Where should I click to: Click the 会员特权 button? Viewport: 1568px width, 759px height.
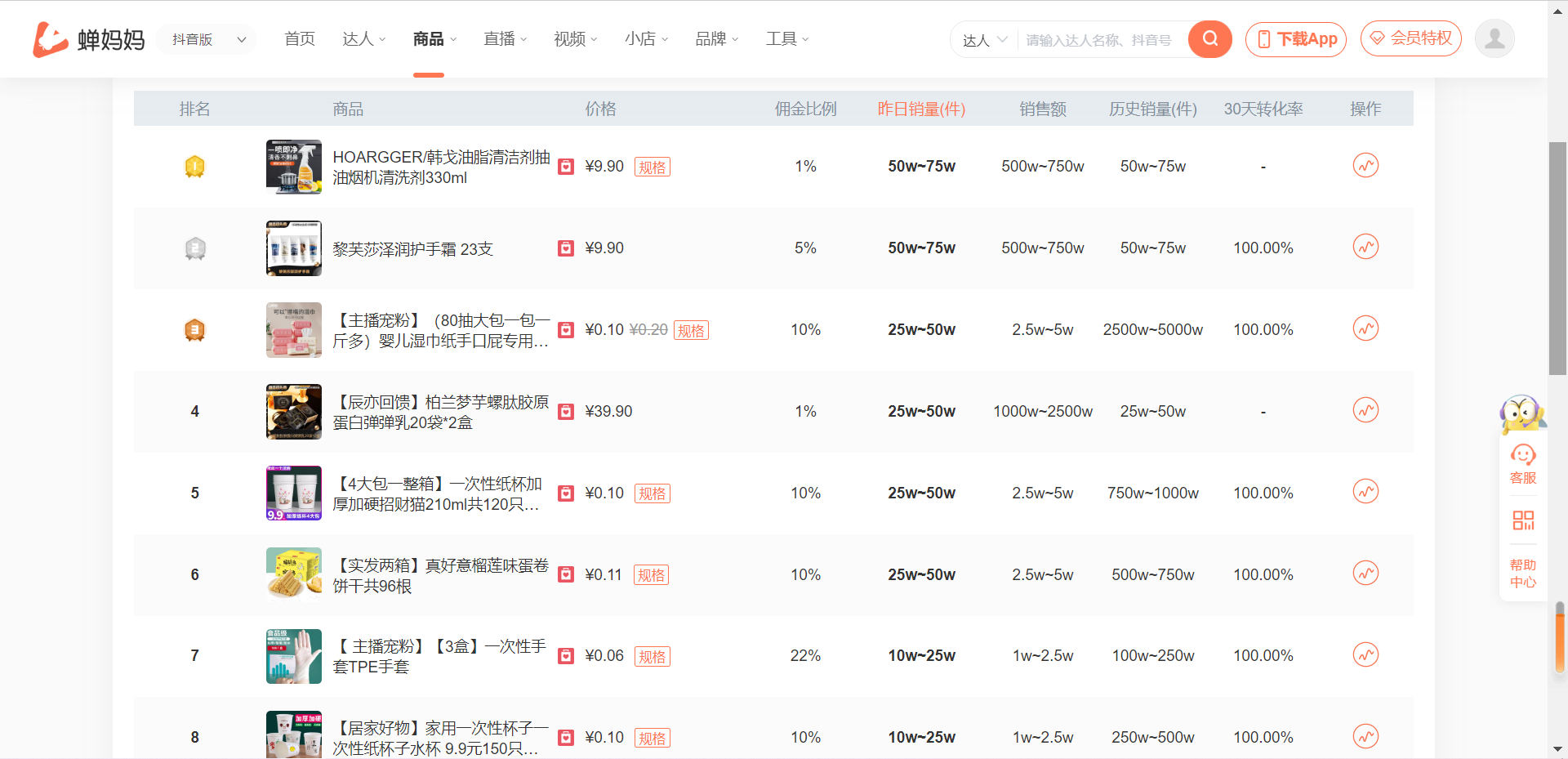pyautogui.click(x=1410, y=38)
